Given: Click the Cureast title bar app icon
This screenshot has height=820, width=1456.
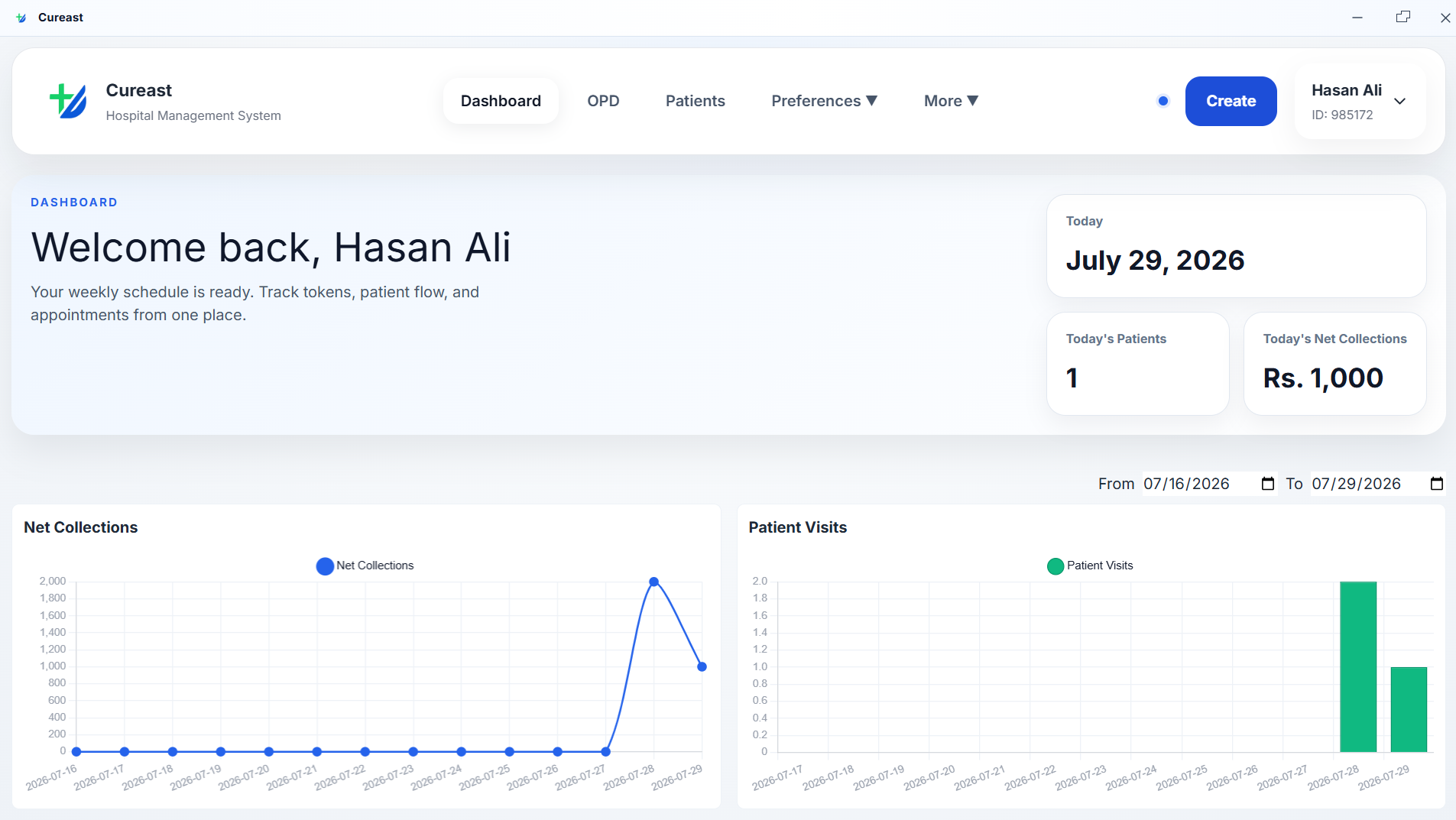Looking at the screenshot, I should coord(21,18).
